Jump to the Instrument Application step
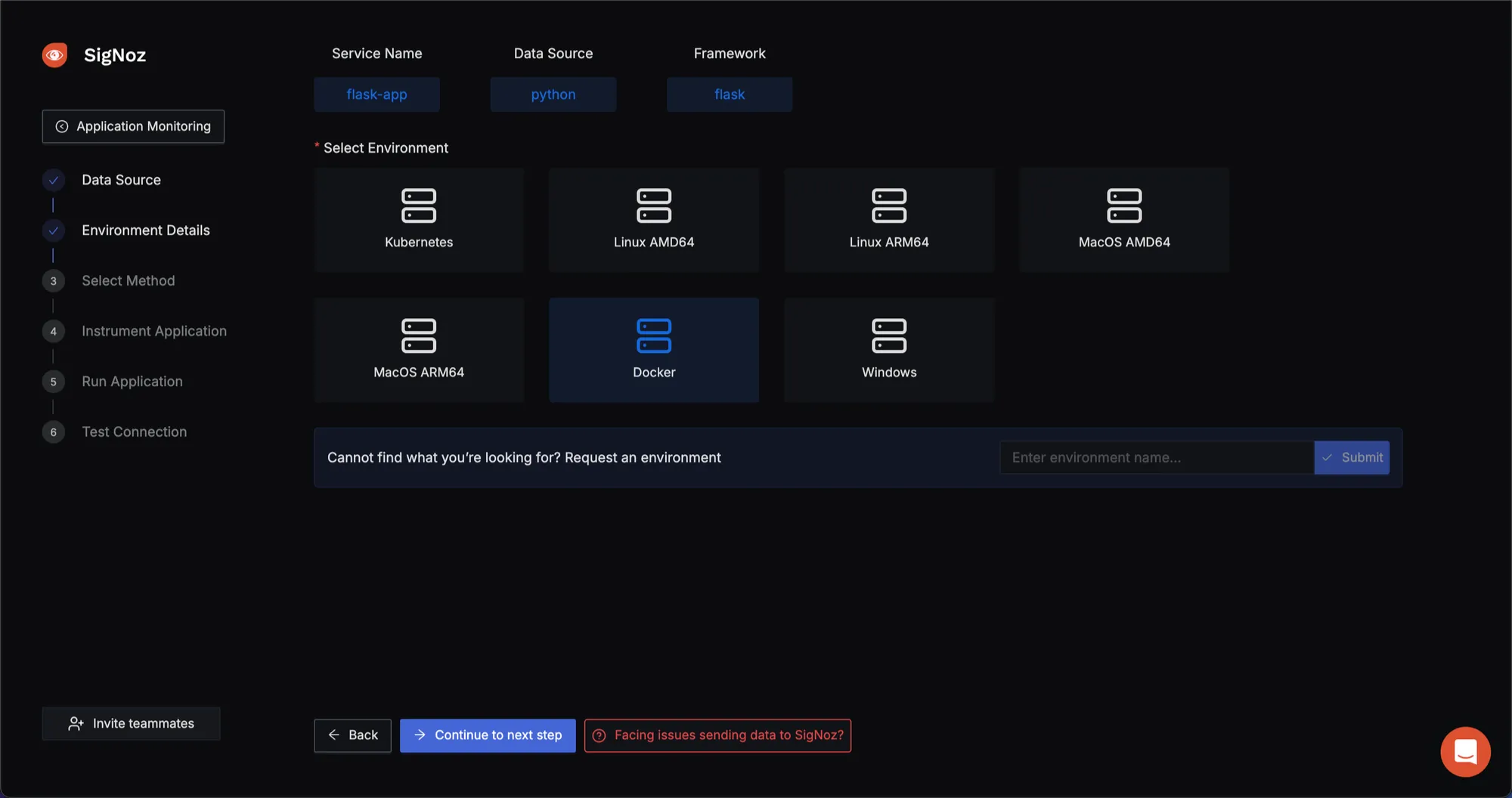 [x=154, y=331]
